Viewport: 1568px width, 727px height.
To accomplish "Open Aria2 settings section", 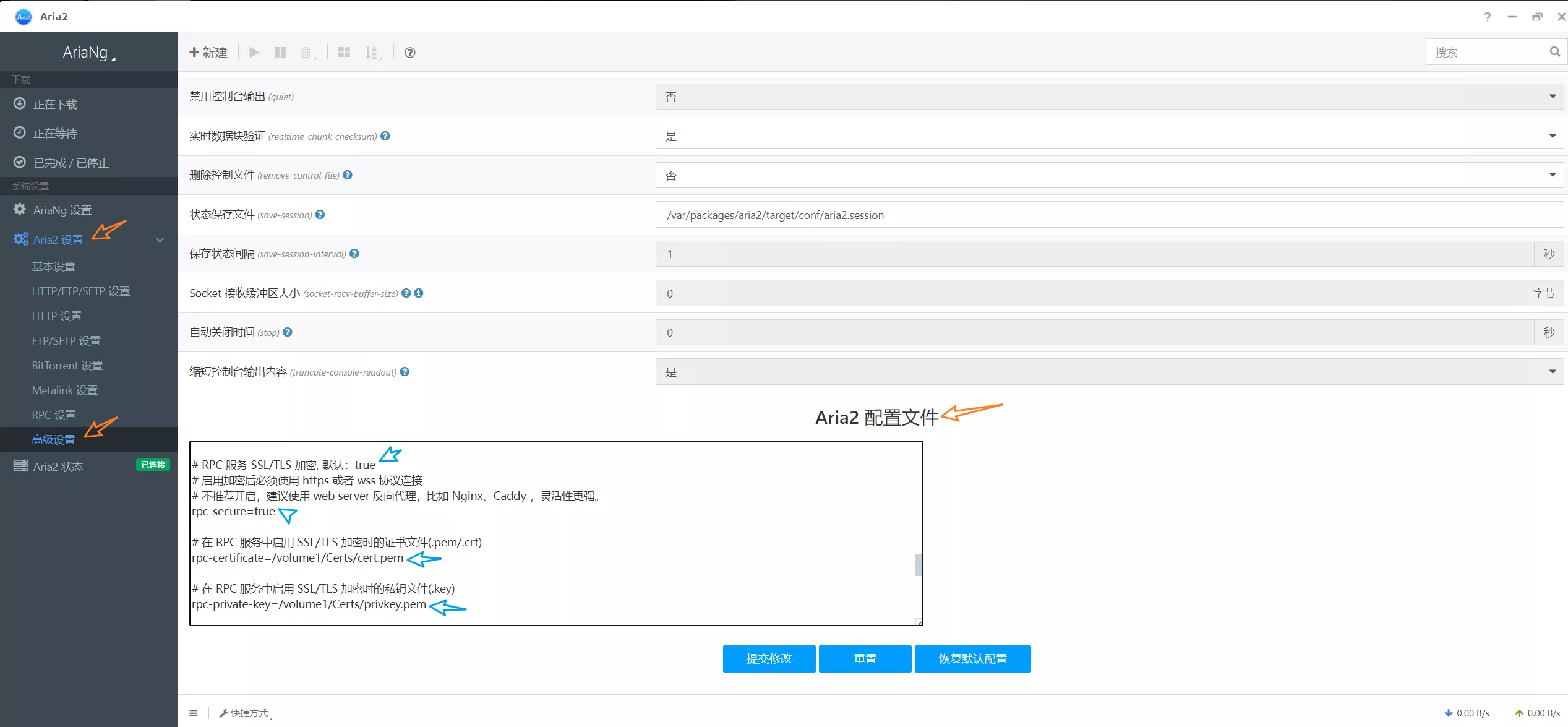I will [x=58, y=239].
